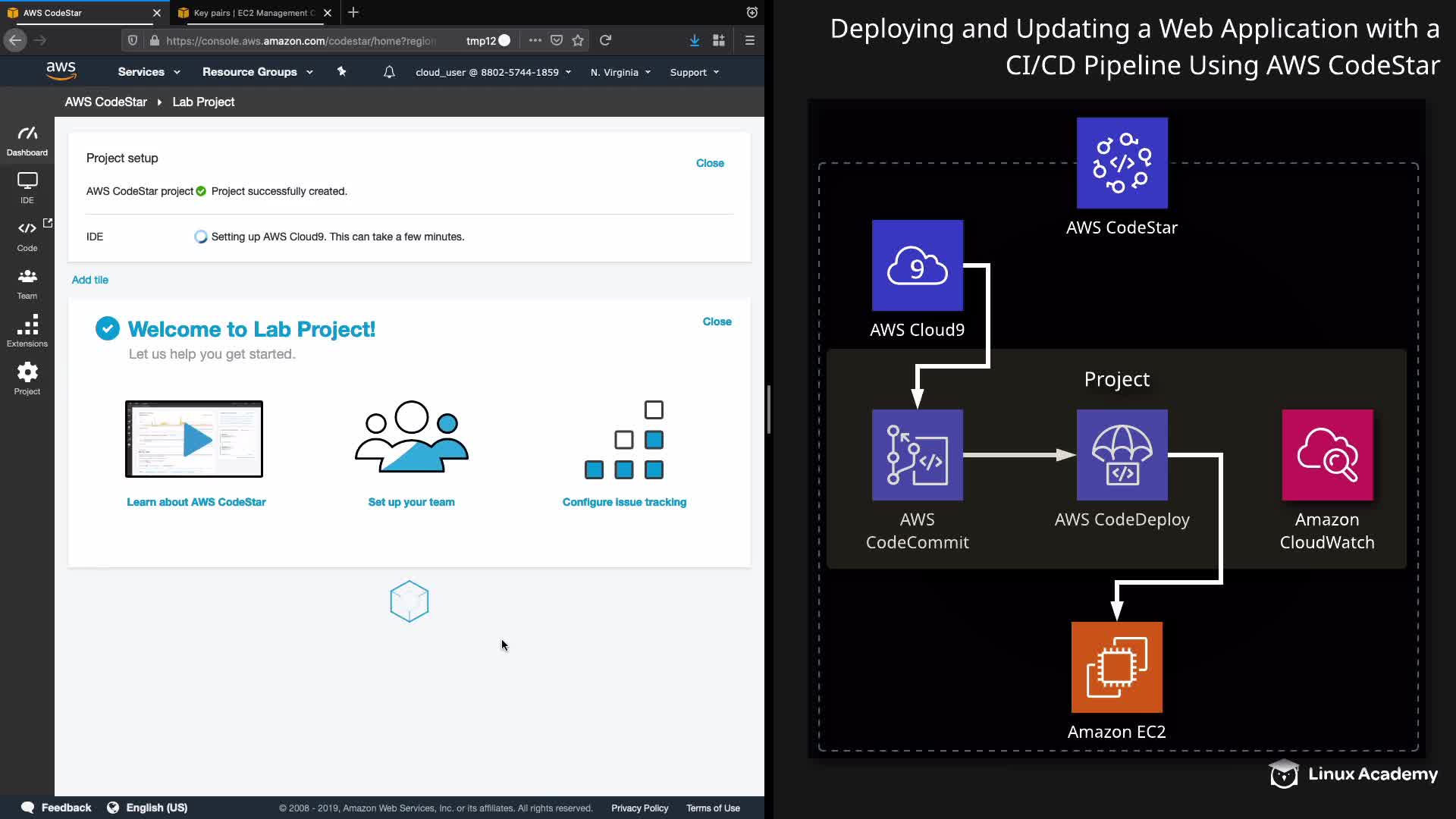Open the Extensions sidebar icon
Screen dimensions: 1456x819
tap(27, 331)
